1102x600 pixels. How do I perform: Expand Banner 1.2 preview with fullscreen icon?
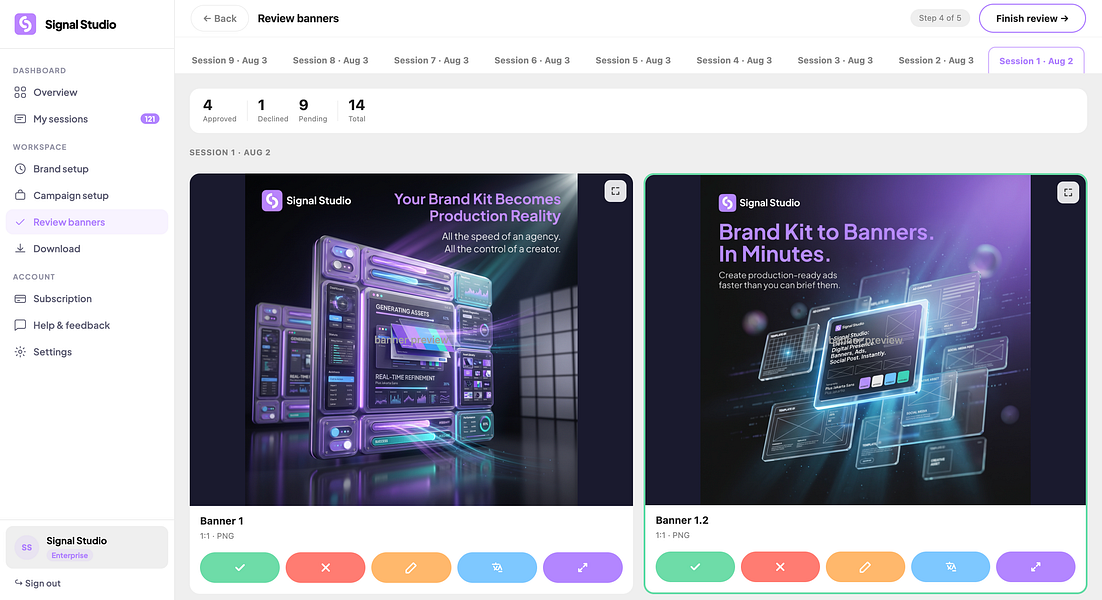(1068, 192)
